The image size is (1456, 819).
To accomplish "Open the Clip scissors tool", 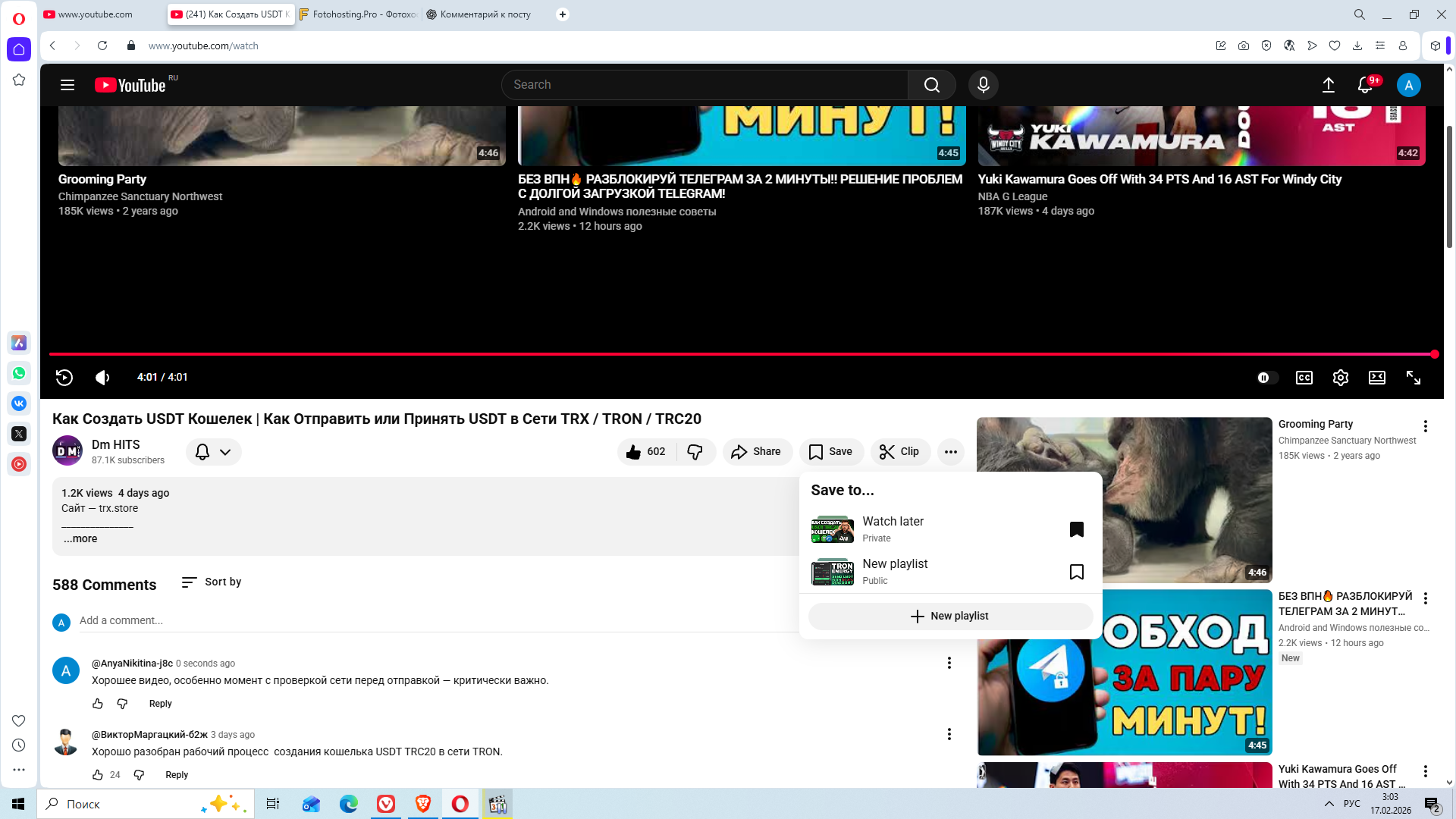I will (899, 452).
